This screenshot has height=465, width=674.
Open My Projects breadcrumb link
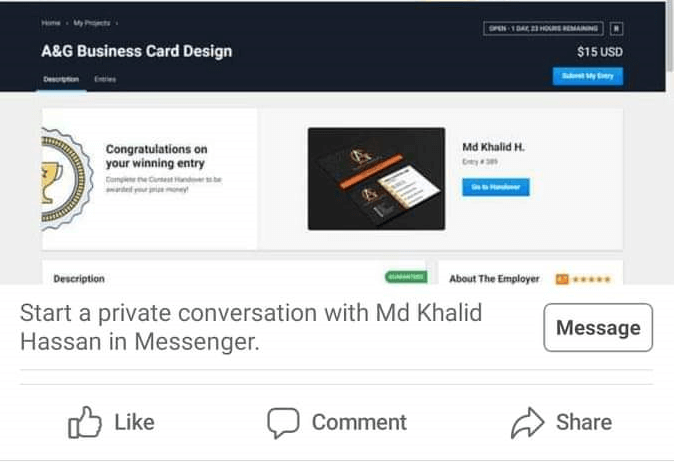click(x=91, y=21)
